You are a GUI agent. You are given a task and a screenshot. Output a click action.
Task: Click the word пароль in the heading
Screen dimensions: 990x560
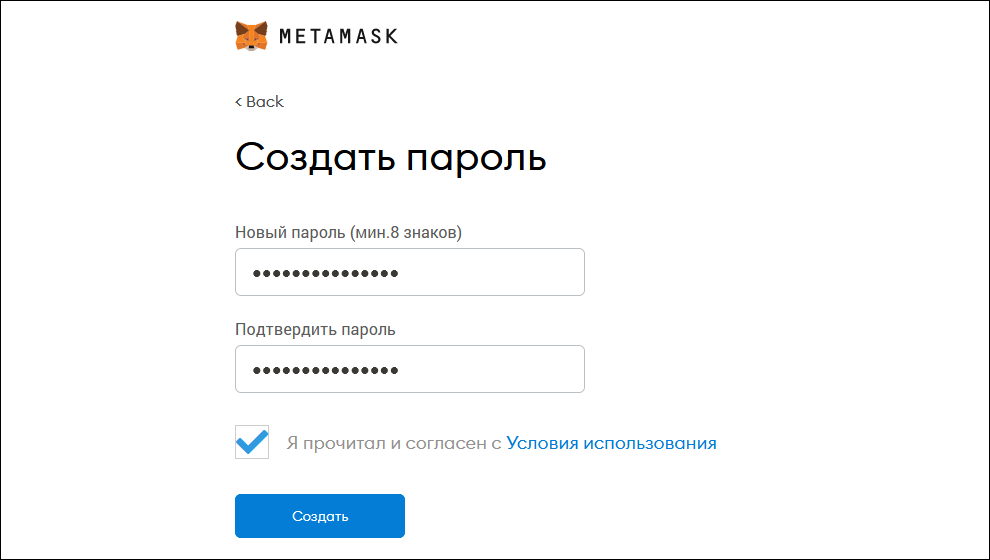[x=476, y=158]
